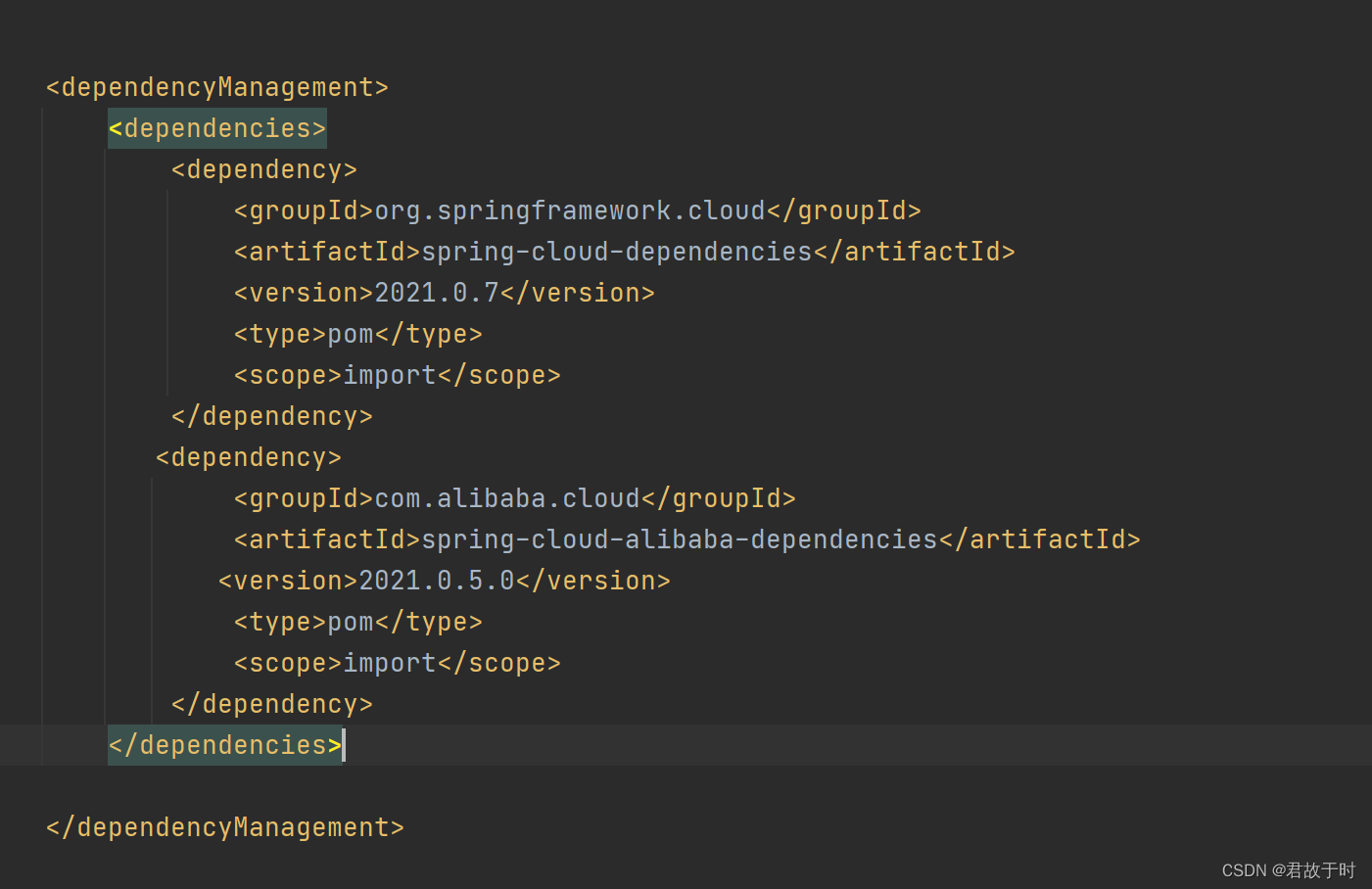The image size is (1372, 889).
Task: Click the closing dependencyManagement tag
Action: coord(225,827)
